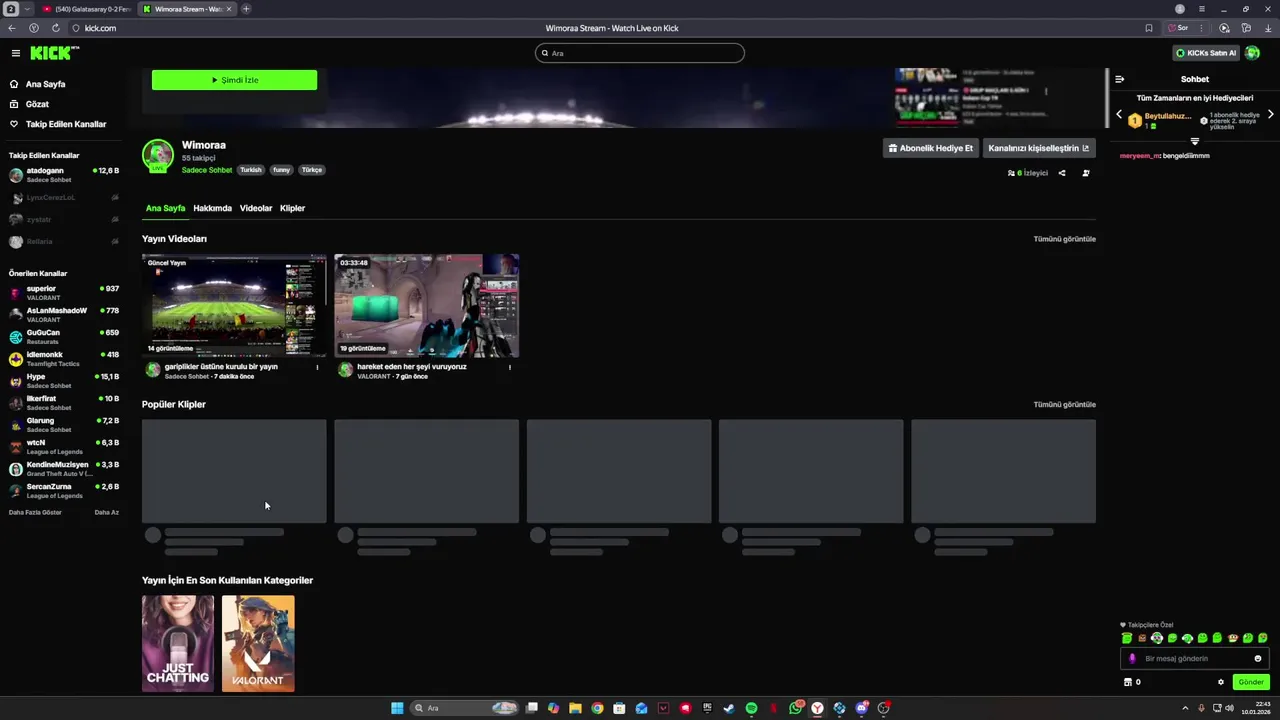Open WhatsApp from the taskbar

click(x=795, y=708)
